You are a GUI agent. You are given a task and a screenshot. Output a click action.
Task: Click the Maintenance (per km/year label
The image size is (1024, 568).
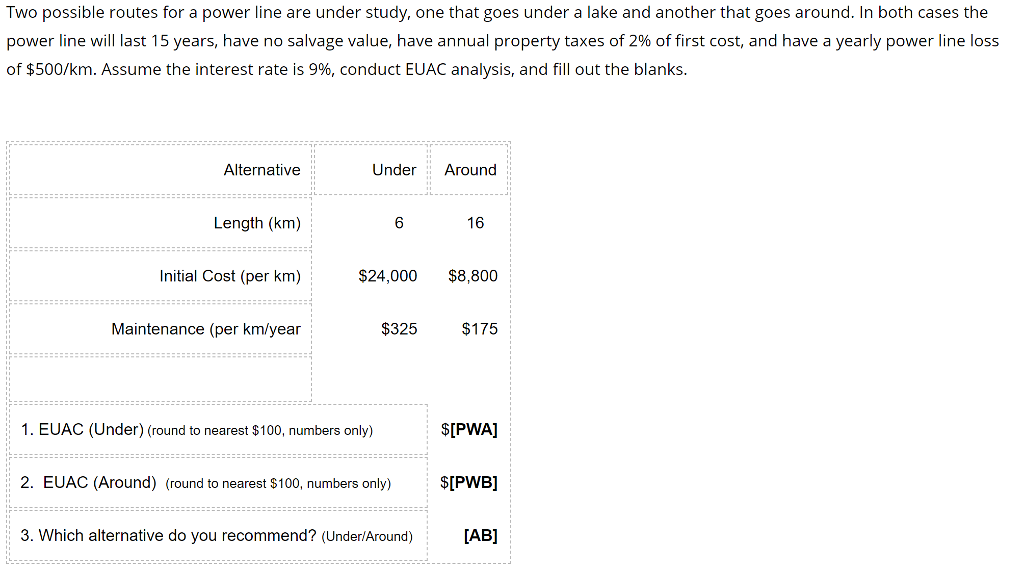[206, 328]
